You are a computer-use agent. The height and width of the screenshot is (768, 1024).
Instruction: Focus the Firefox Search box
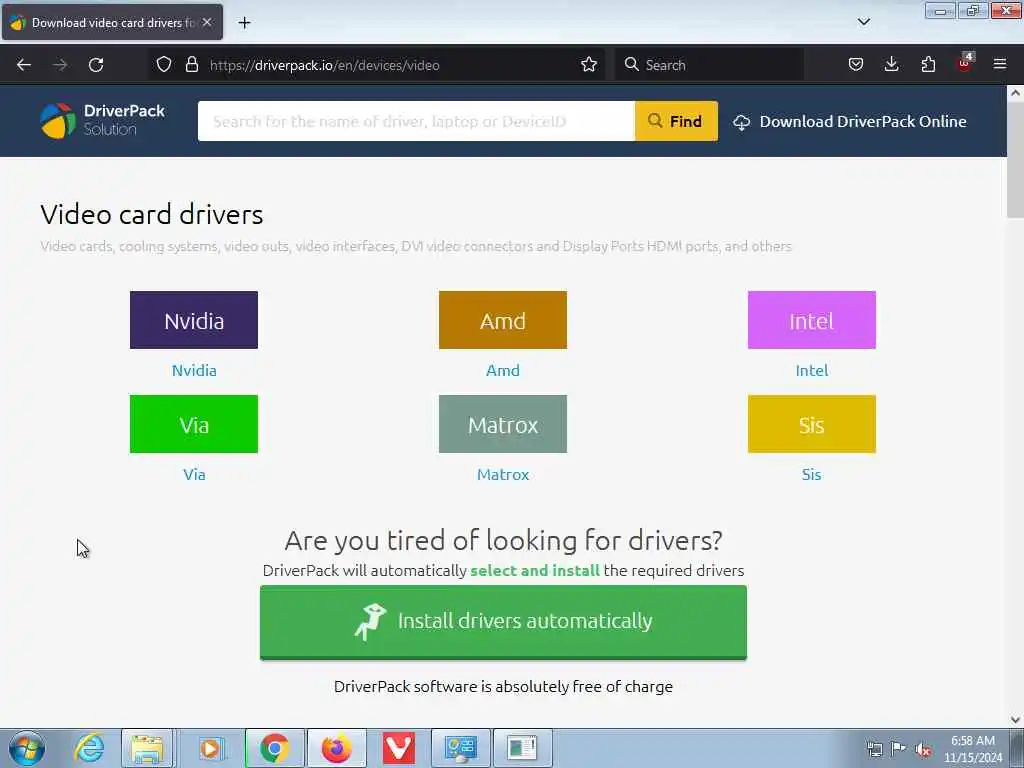point(710,65)
